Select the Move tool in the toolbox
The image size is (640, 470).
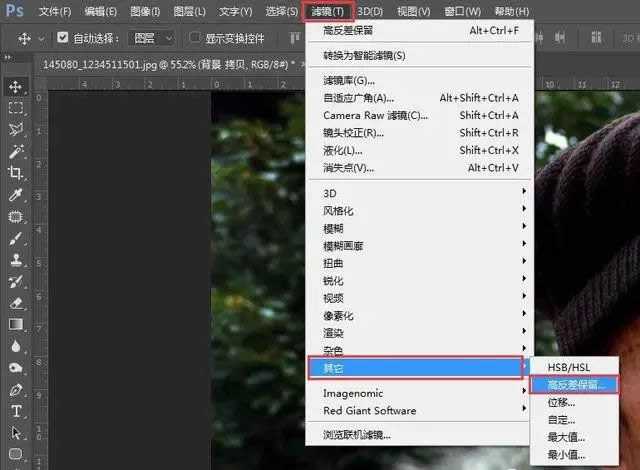pyautogui.click(x=16, y=86)
